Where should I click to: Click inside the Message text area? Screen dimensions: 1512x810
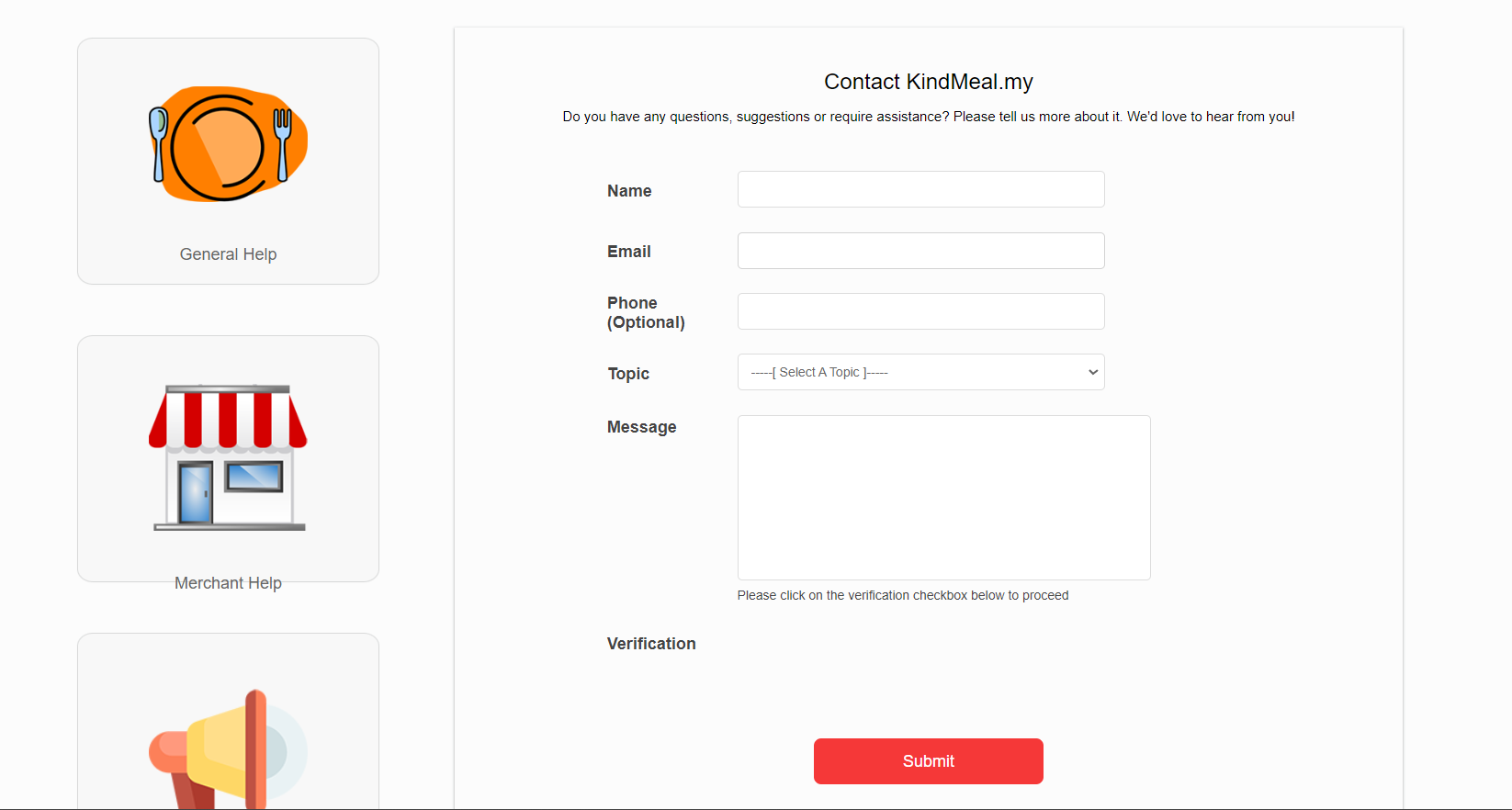coord(943,498)
